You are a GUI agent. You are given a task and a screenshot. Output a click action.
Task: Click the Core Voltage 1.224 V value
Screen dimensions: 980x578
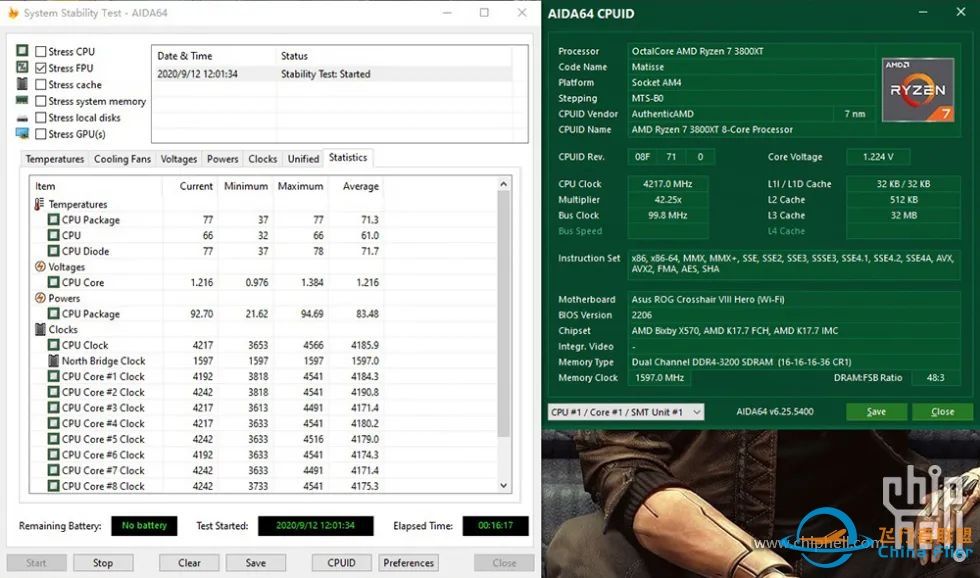[878, 157]
